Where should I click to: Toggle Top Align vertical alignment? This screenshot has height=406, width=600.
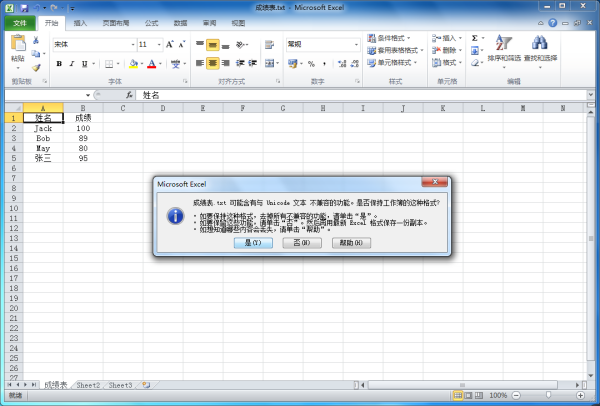coord(200,45)
